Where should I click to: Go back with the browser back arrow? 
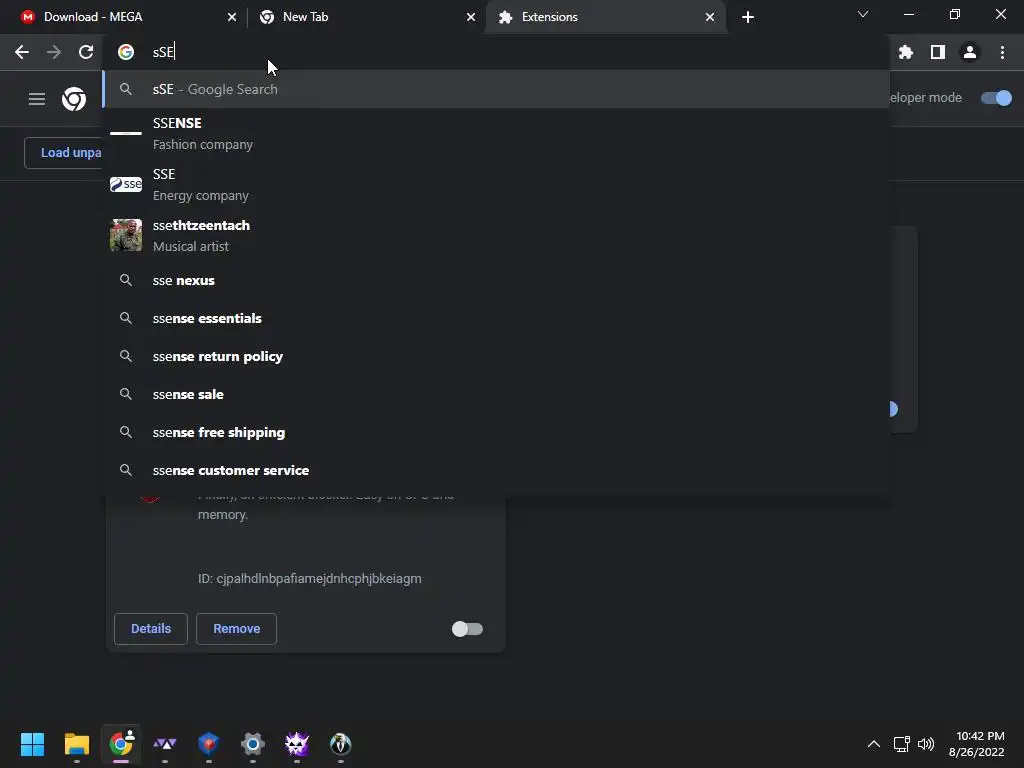tap(22, 52)
